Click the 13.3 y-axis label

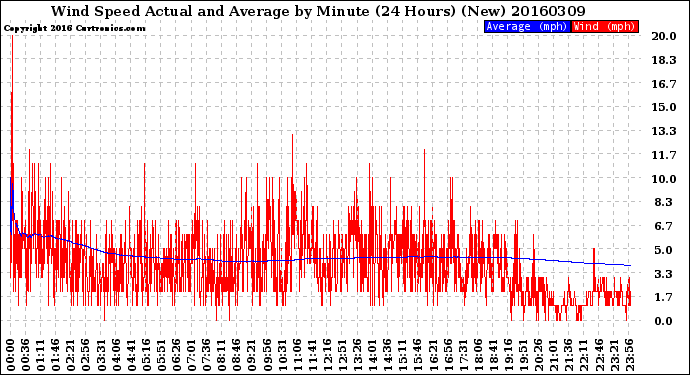[x=664, y=131]
